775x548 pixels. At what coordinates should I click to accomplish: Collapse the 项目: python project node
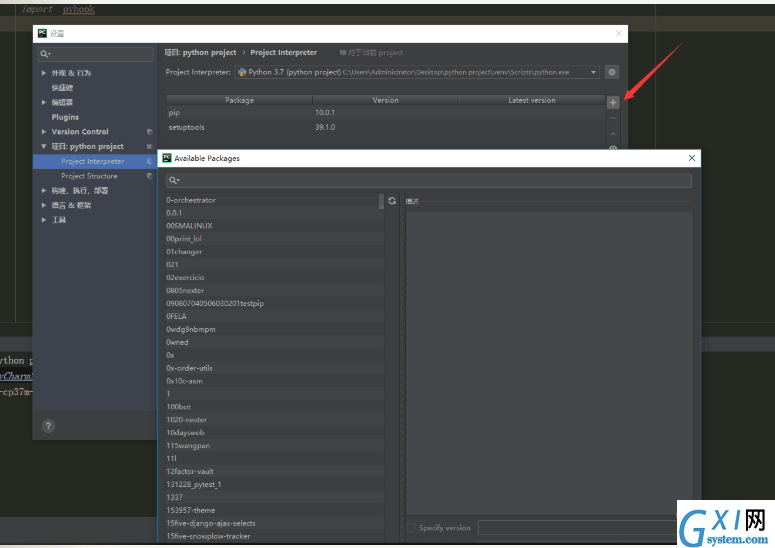pyautogui.click(x=44, y=147)
